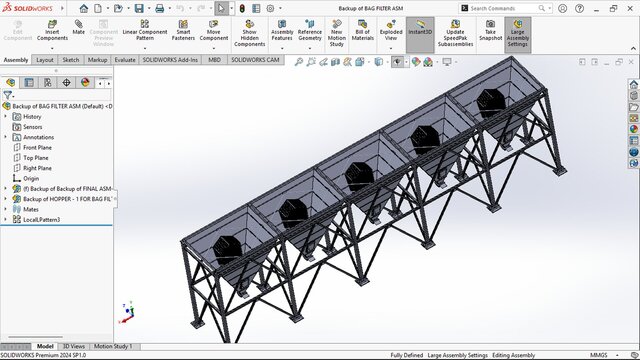Toggle the Select cursor tool

click(221, 8)
